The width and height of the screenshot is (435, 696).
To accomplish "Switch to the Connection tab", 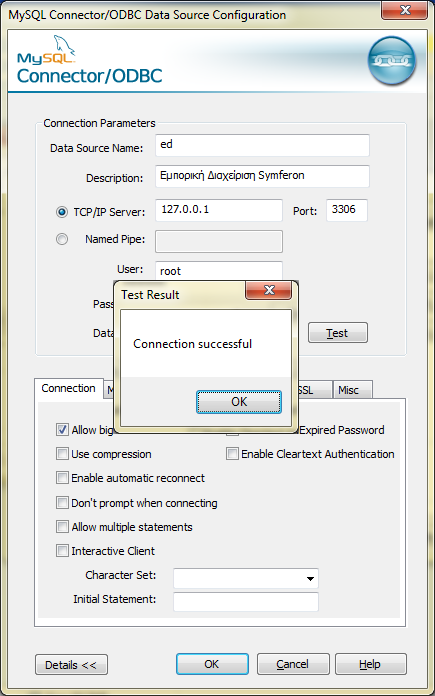I will point(68,388).
